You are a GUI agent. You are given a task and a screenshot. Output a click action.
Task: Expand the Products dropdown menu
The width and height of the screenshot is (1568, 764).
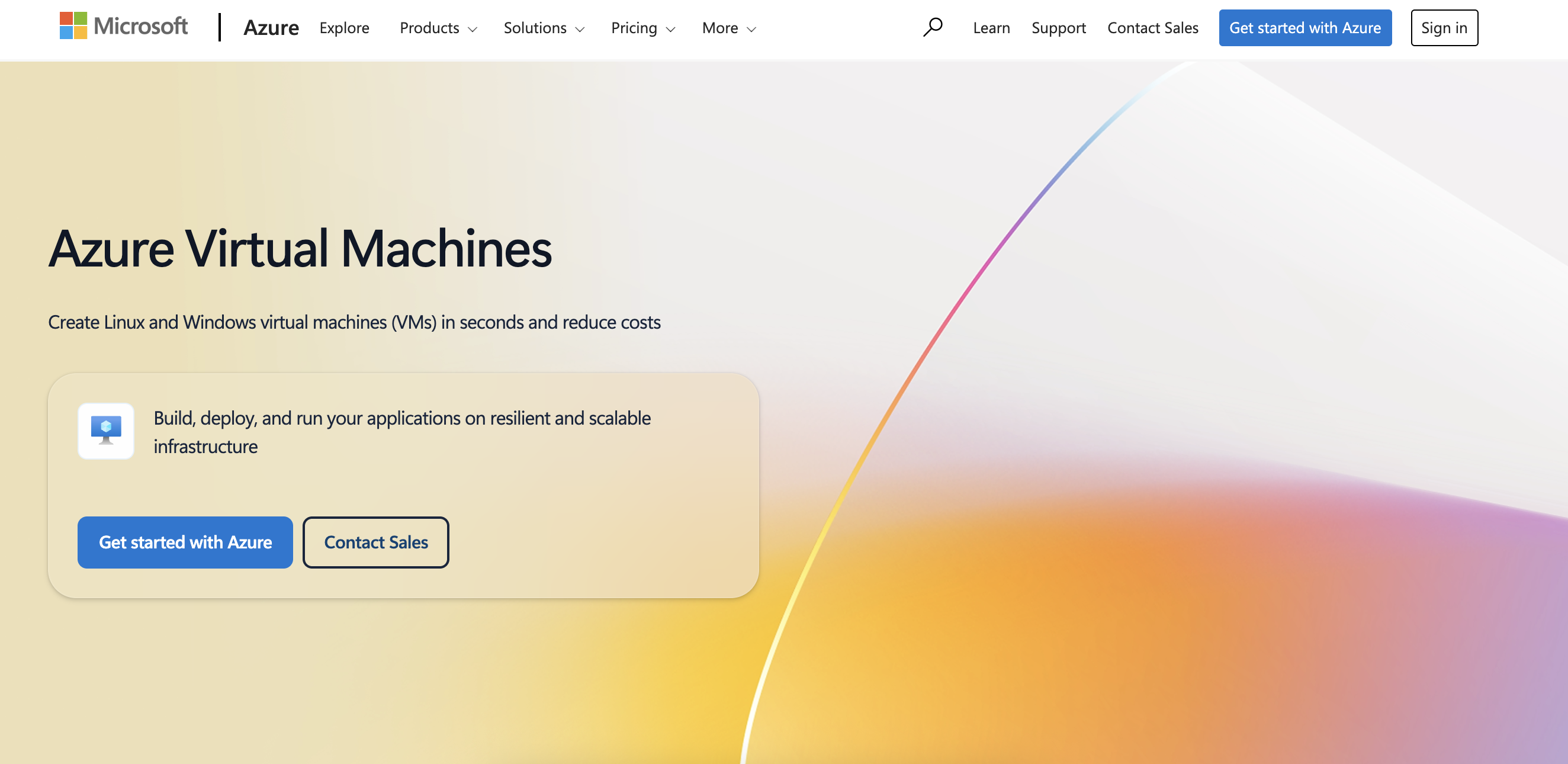point(430,28)
